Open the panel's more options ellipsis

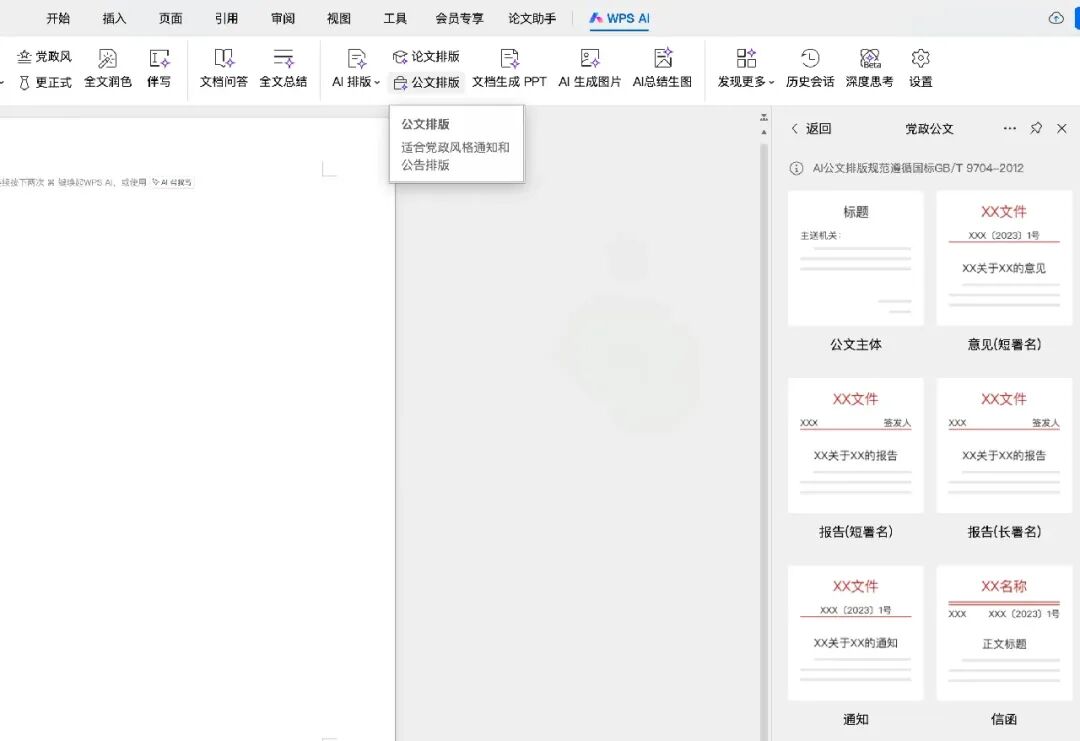click(x=1010, y=129)
